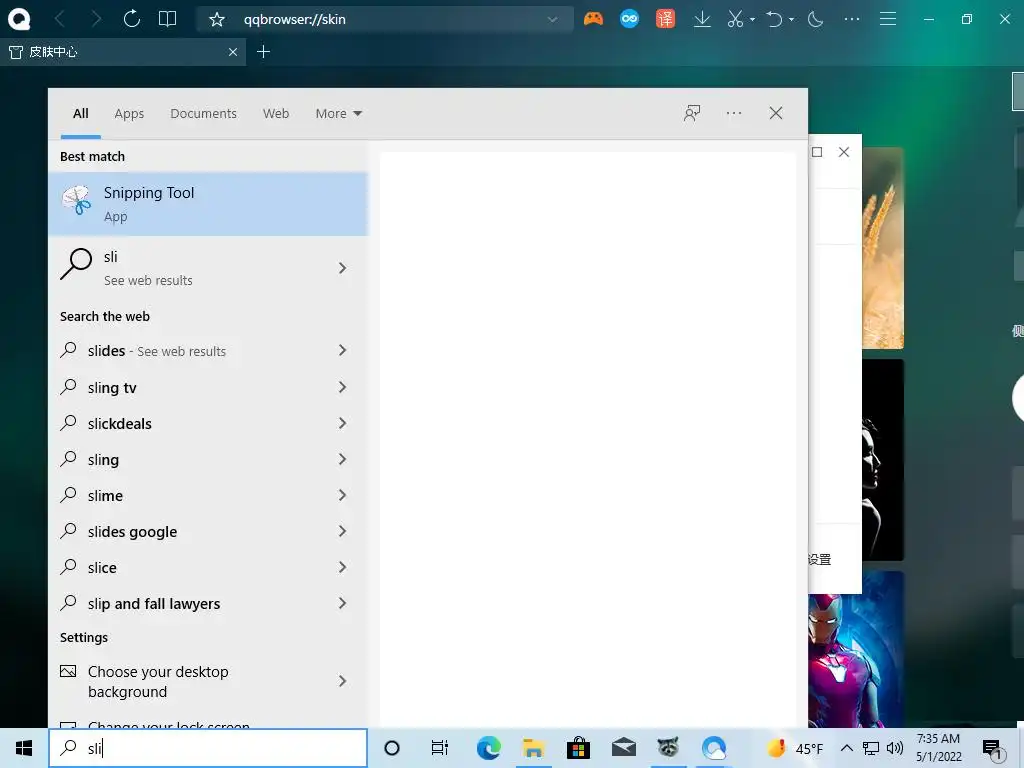Open the three-dots more tools icon
This screenshot has height=768, width=1024.
click(852, 19)
